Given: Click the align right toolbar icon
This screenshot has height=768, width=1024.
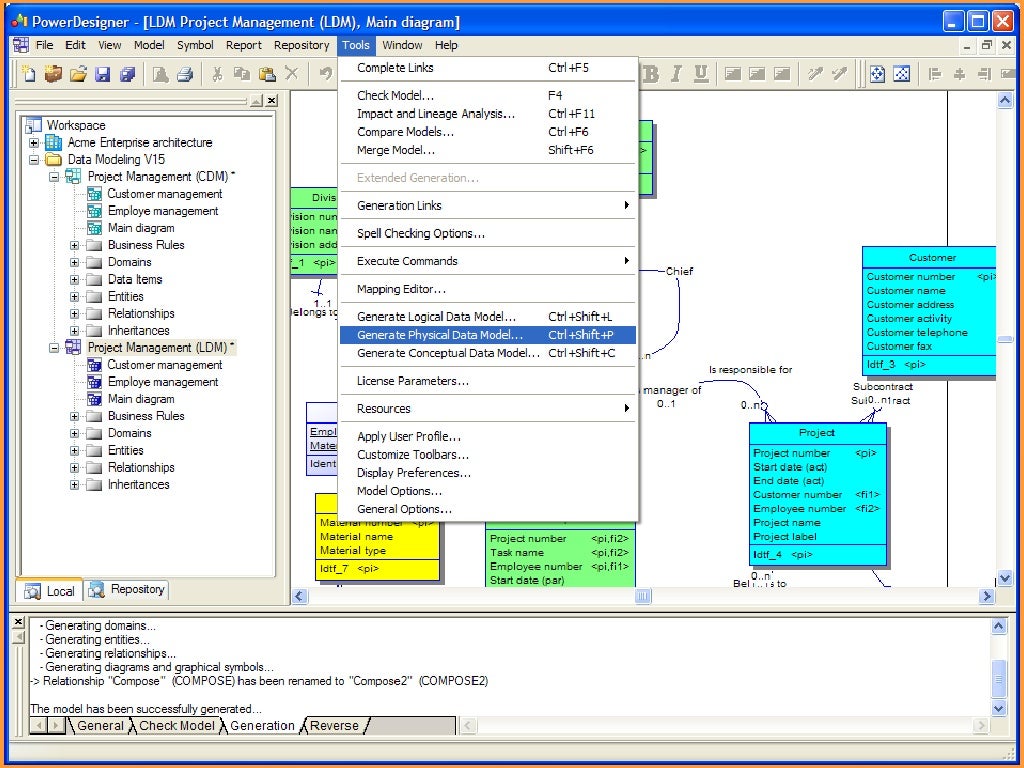Looking at the screenshot, I should [x=984, y=74].
